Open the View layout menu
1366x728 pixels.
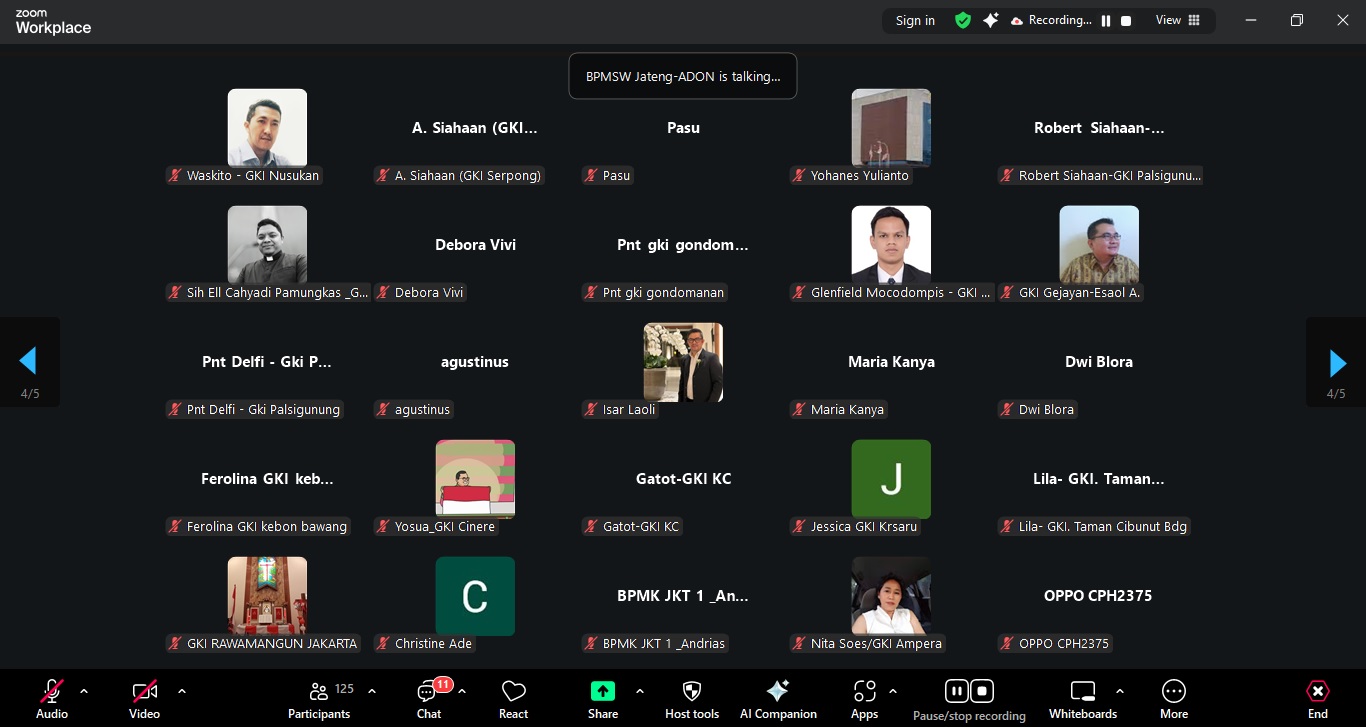1177,20
